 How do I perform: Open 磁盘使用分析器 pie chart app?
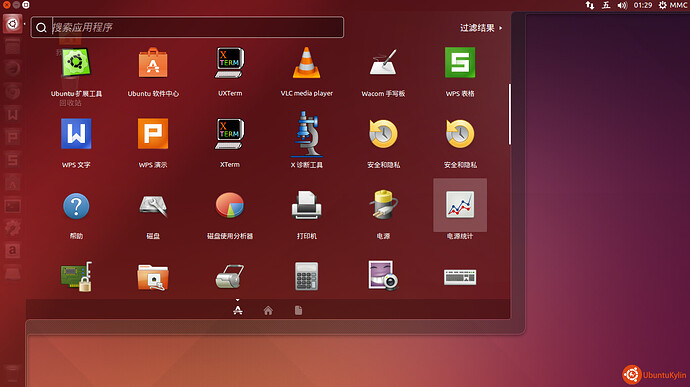coord(230,205)
